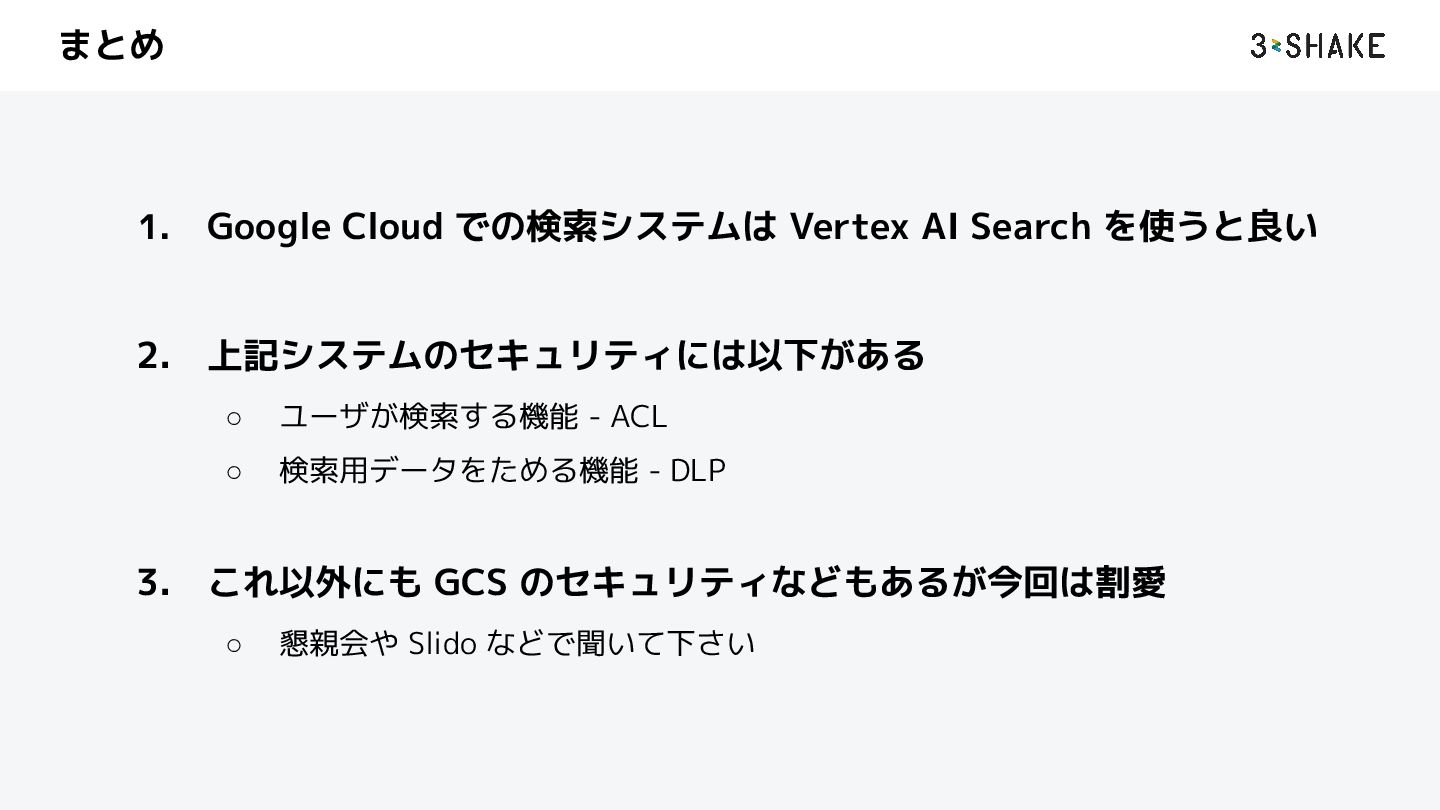Click the number 2. list marker

pos(153,355)
